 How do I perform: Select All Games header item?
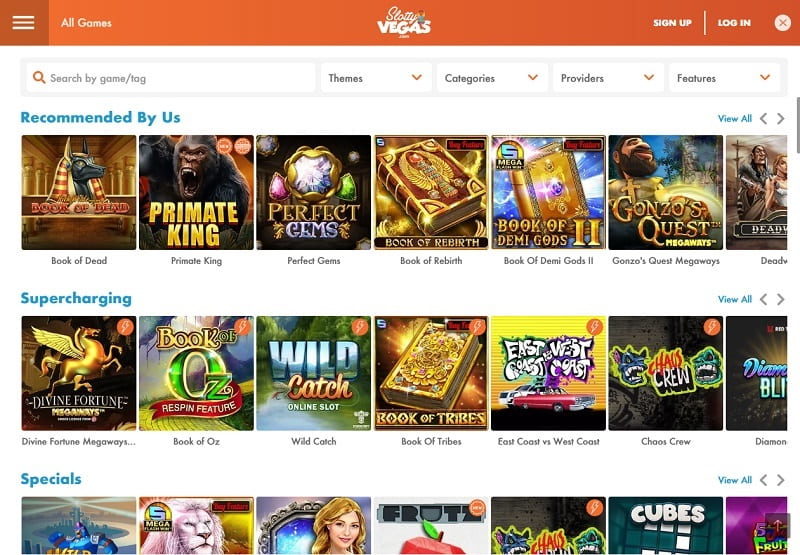[x=86, y=23]
